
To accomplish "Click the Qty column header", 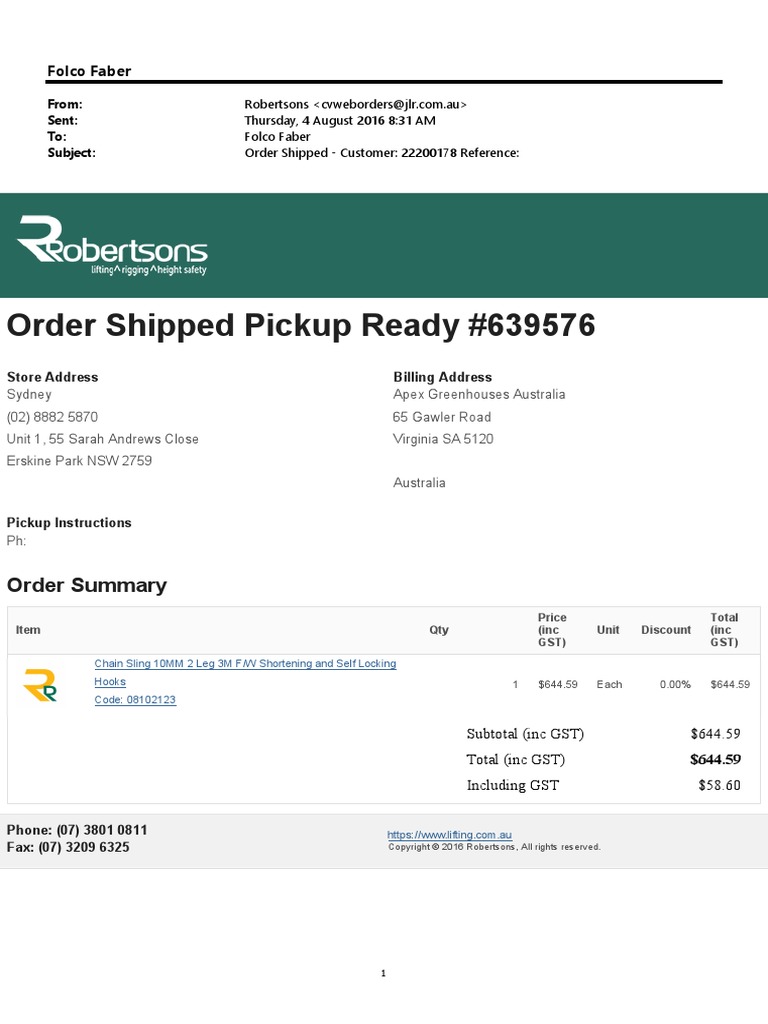I will point(439,630).
